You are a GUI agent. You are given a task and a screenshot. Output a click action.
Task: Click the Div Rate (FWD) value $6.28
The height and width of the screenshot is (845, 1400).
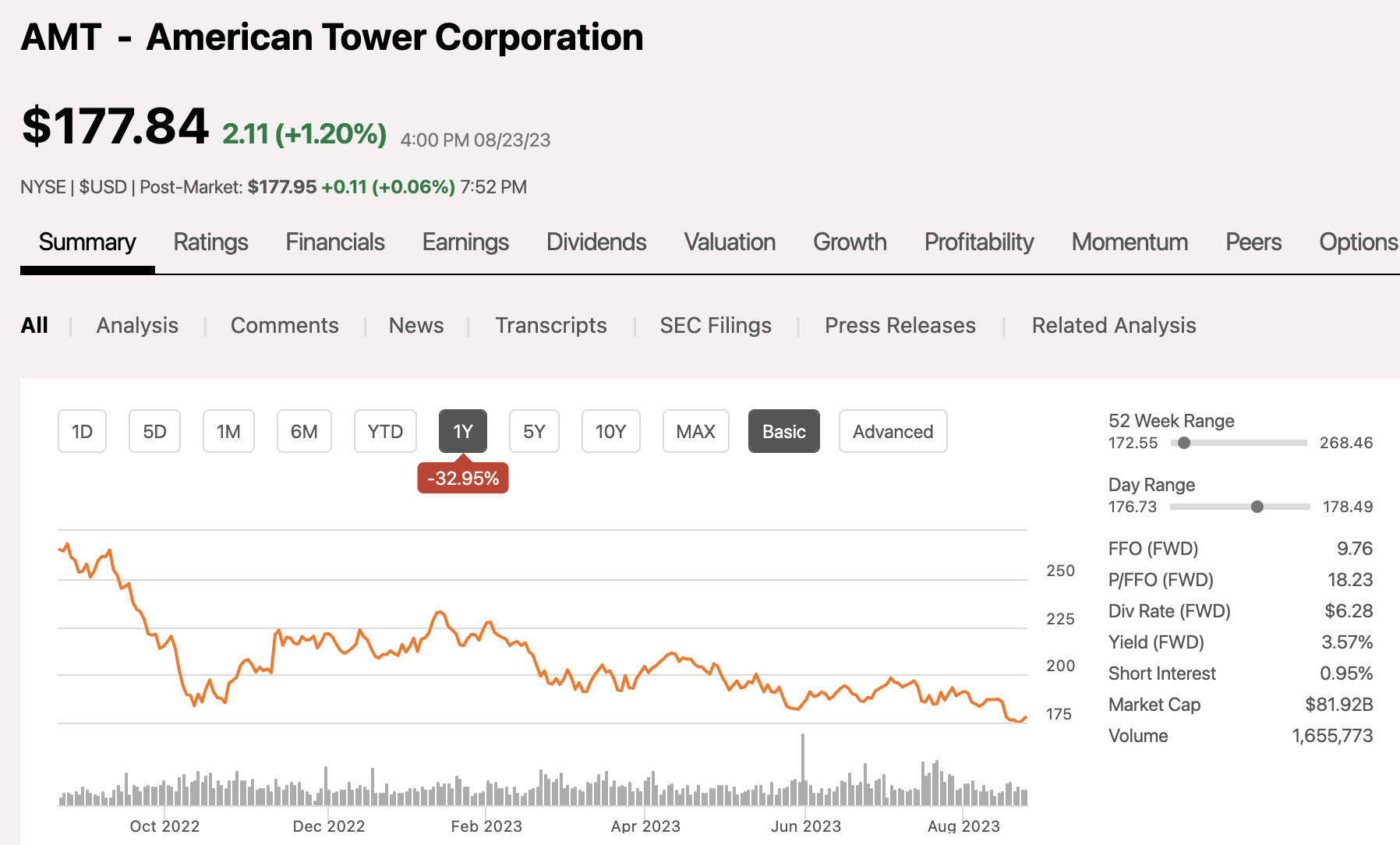[1349, 611]
